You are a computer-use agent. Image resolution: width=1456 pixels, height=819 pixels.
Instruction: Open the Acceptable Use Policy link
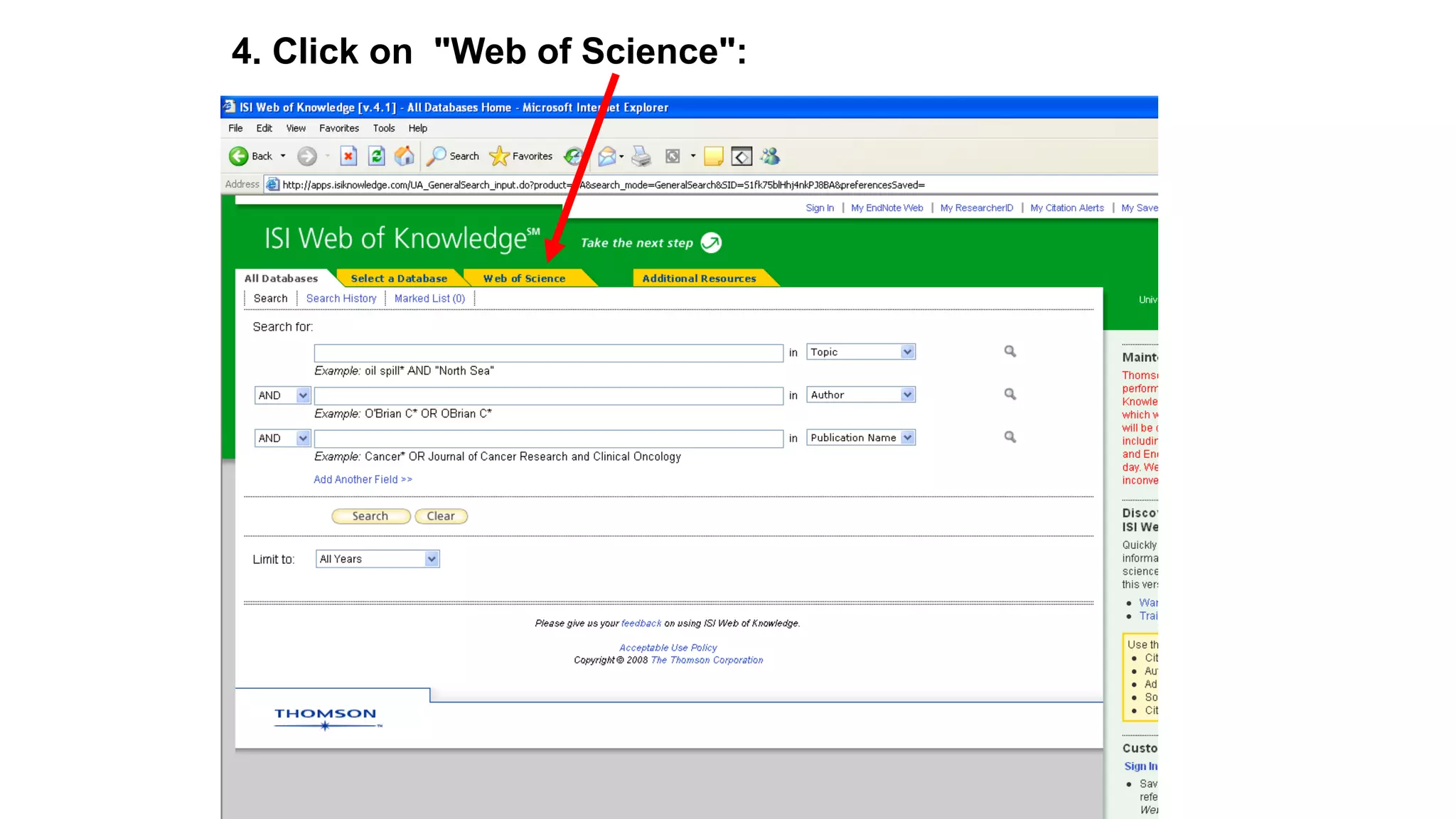668,648
